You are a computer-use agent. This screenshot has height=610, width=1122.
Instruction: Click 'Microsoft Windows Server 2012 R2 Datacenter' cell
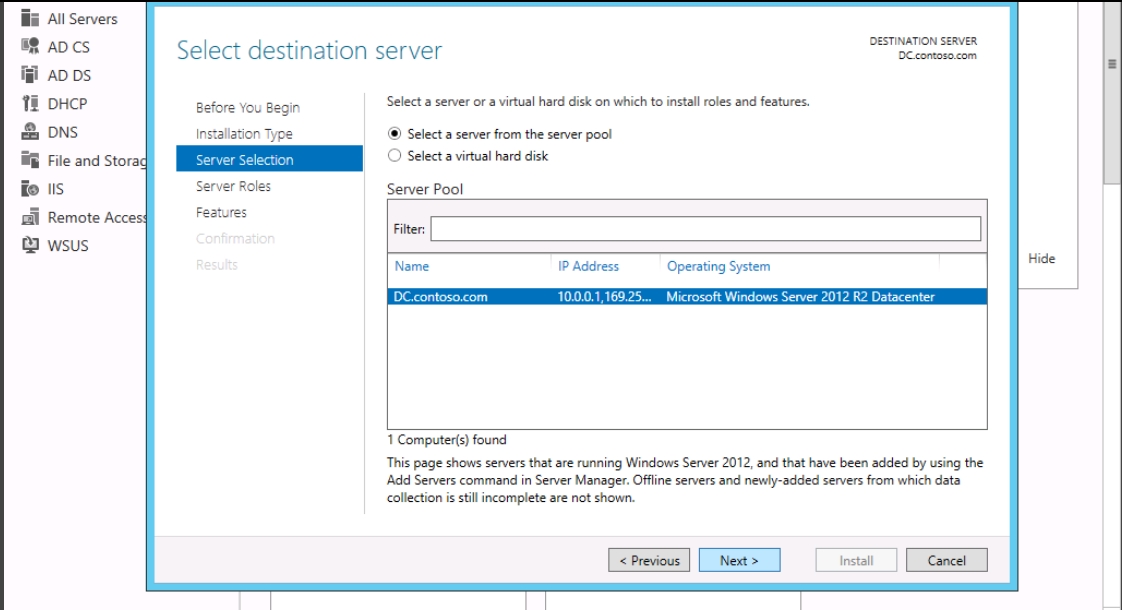[x=800, y=296]
